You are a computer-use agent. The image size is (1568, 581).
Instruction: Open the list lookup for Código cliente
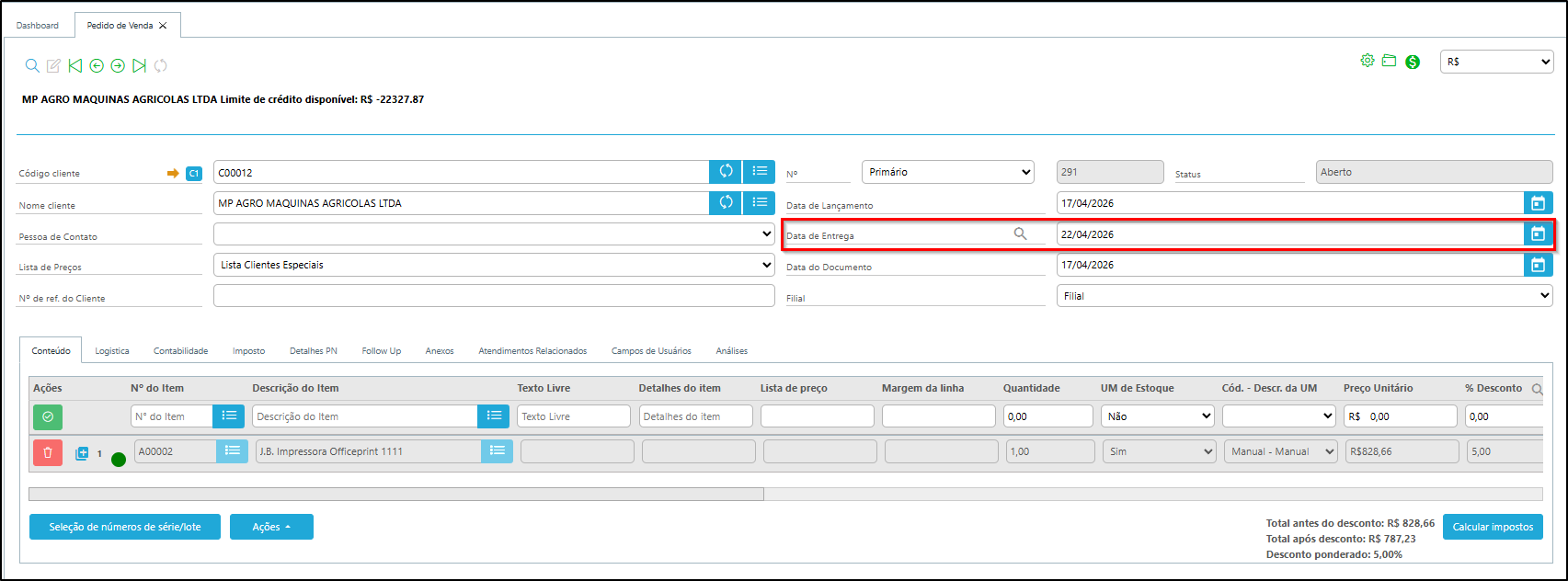tap(759, 172)
